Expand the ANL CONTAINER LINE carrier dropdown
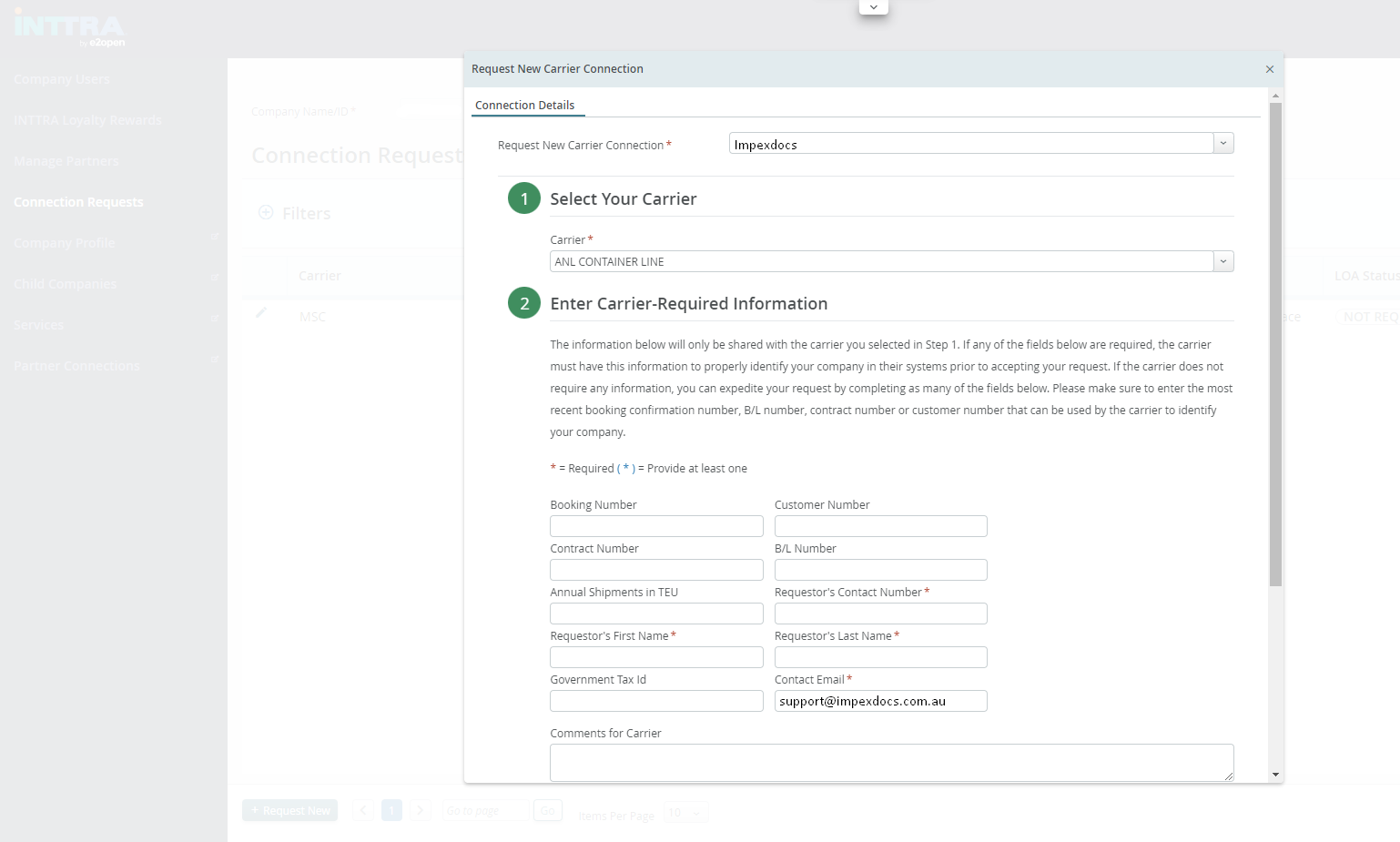Viewport: 1400px width, 842px height. coord(1223,261)
